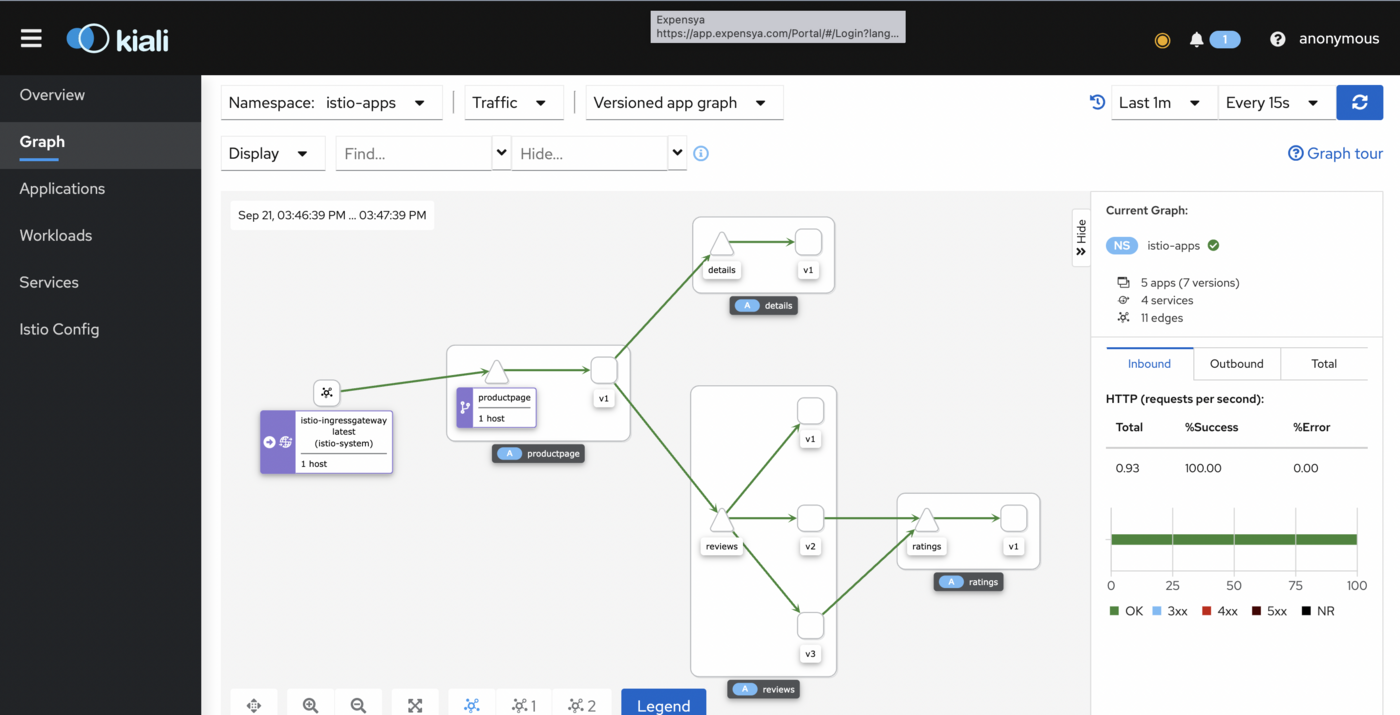Open the hamburger navigation menu
1400x715 pixels.
(31, 39)
